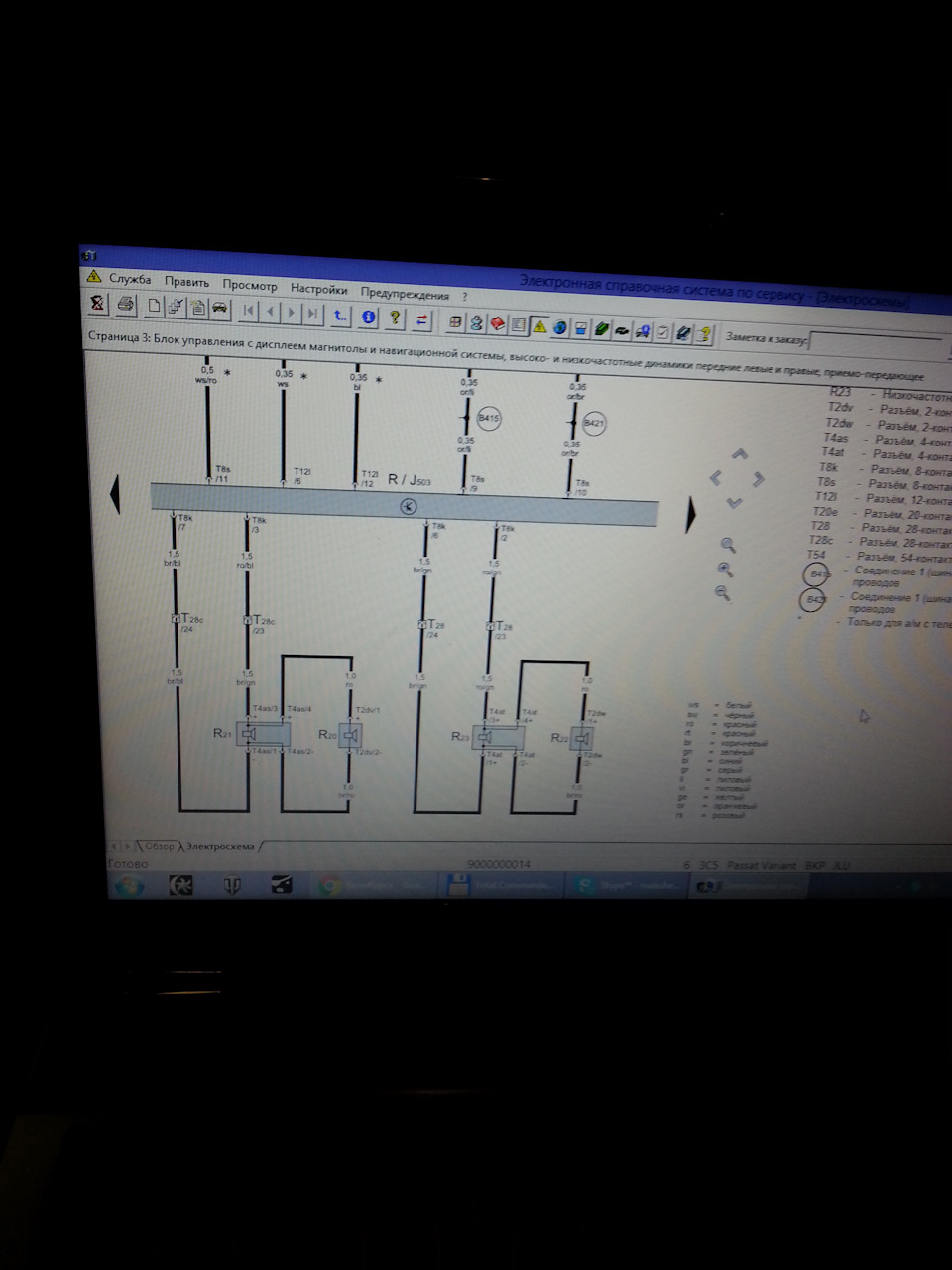Viewport: 952px width, 1270px height.
Task: Click status bar number 9000000014
Action: [x=498, y=864]
